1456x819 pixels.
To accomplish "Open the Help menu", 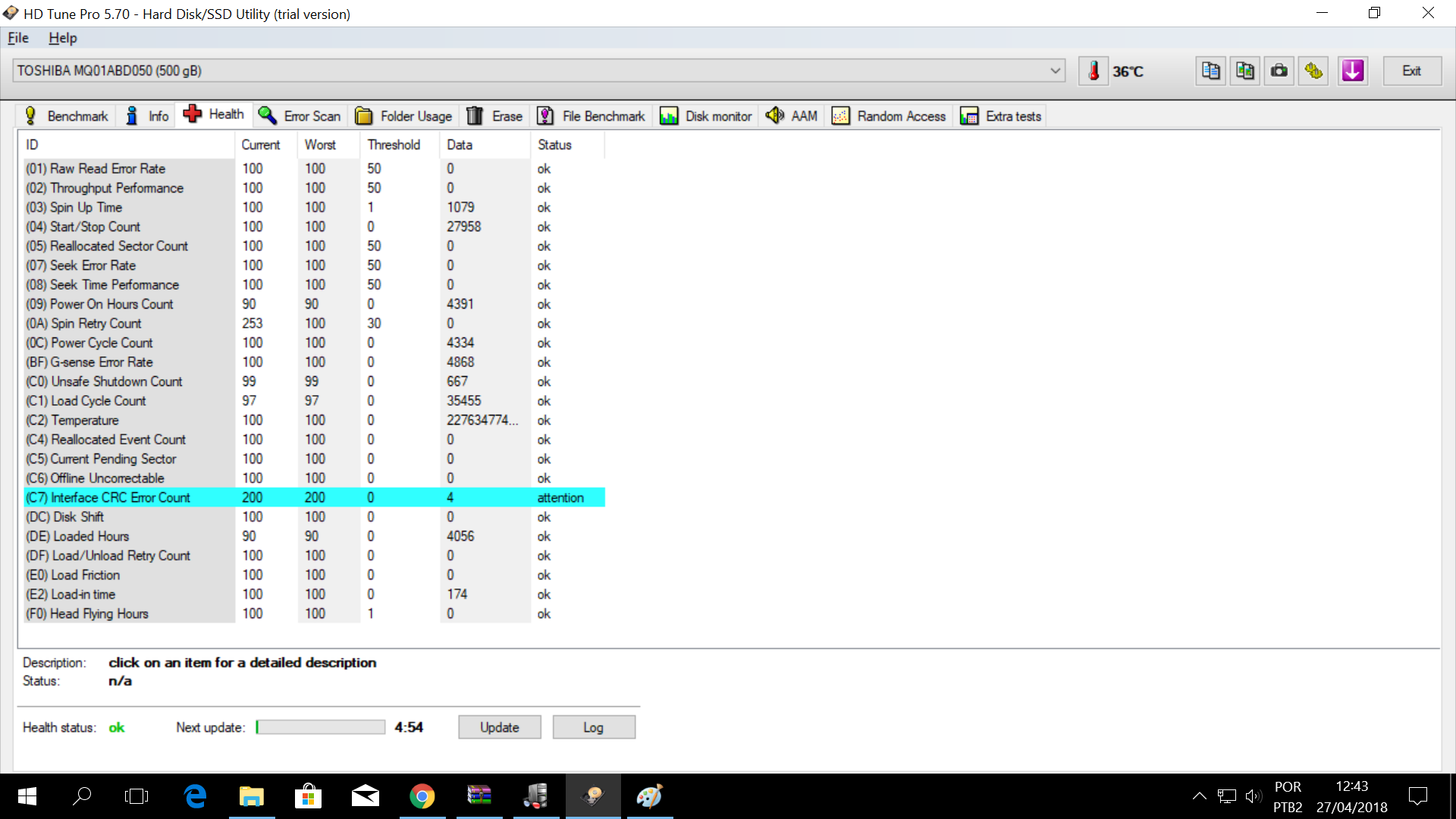I will pos(63,38).
